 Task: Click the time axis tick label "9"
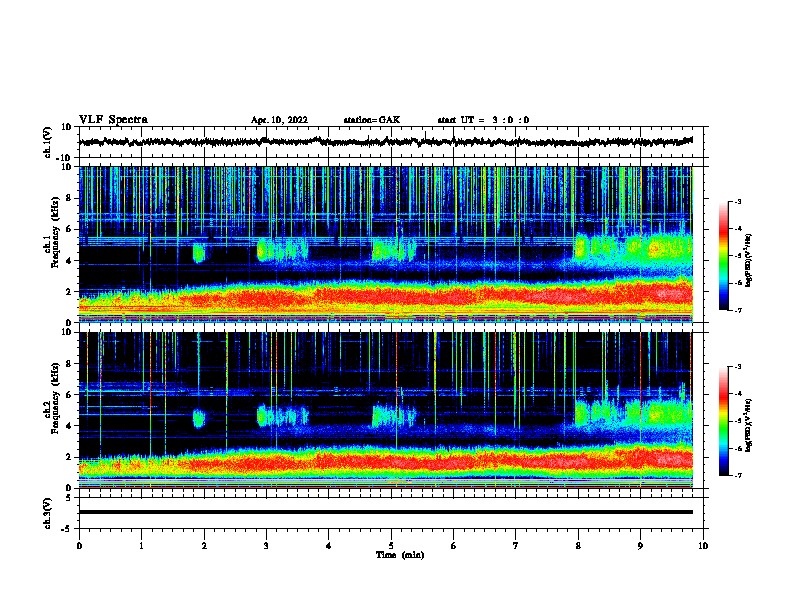640,546
